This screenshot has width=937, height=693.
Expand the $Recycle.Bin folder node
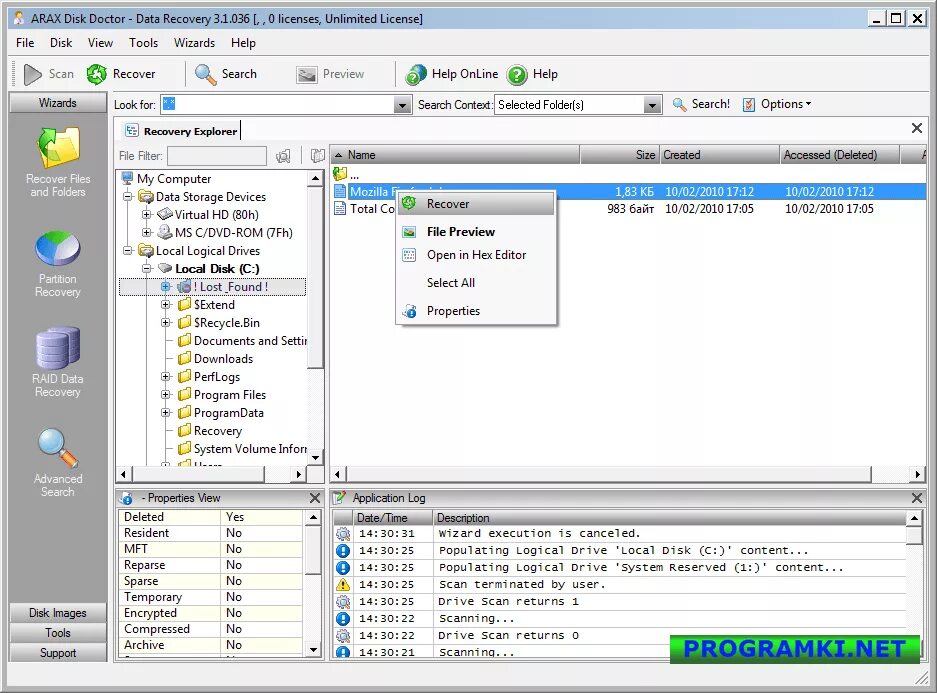coord(166,323)
